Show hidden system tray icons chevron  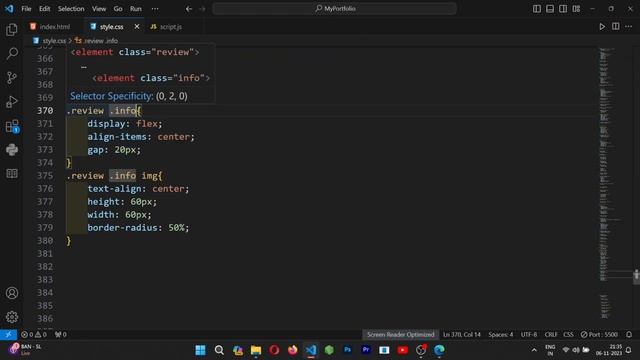(x=534, y=350)
